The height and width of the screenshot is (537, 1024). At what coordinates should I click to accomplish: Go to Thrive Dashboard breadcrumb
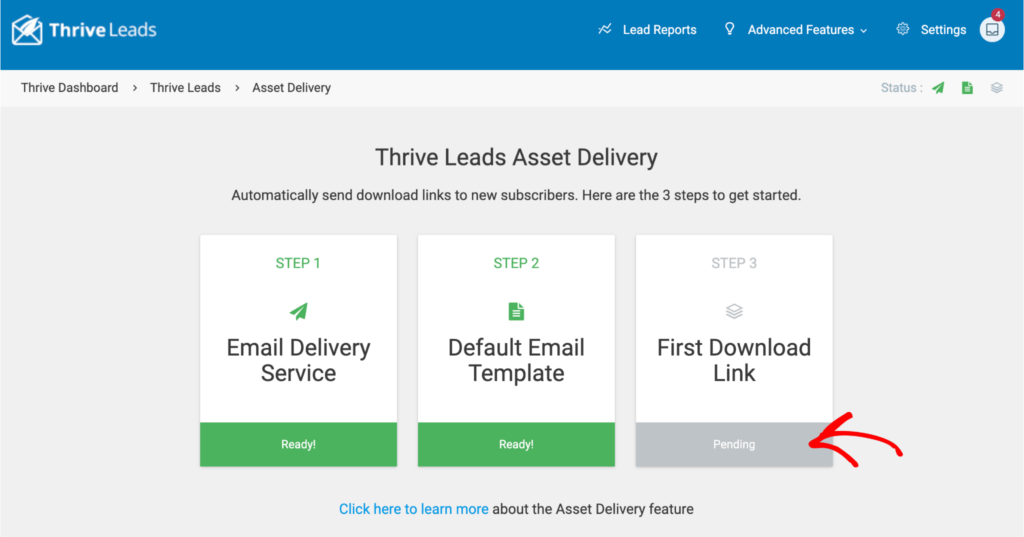(x=69, y=88)
